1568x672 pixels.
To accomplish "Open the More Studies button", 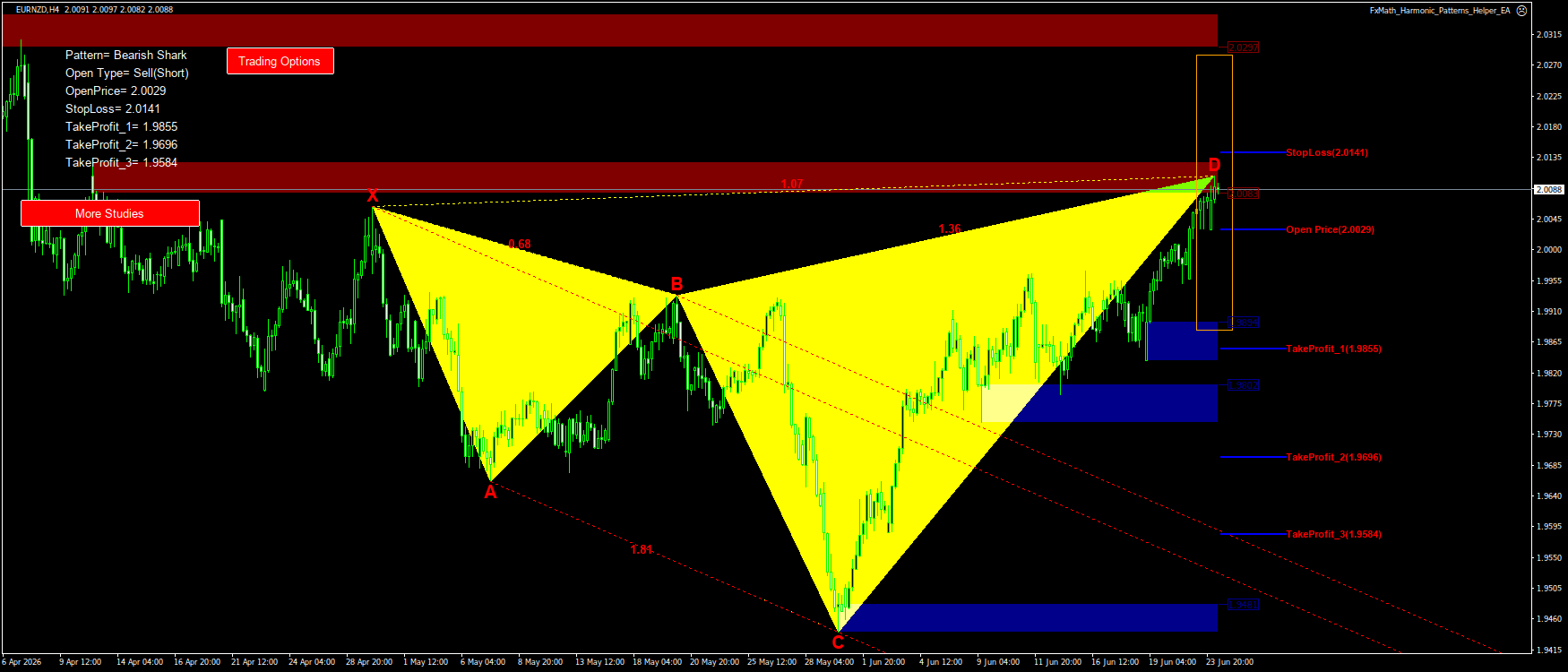I will [109, 213].
